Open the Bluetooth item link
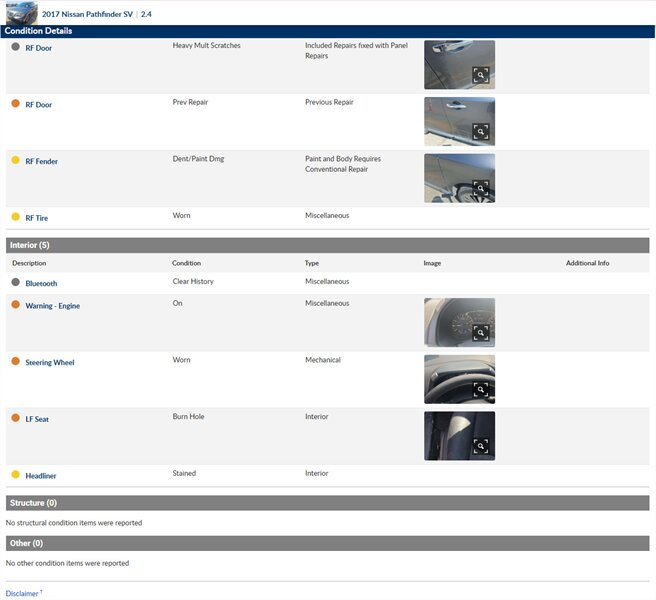Viewport: 656px width, 600px height. tap(41, 284)
